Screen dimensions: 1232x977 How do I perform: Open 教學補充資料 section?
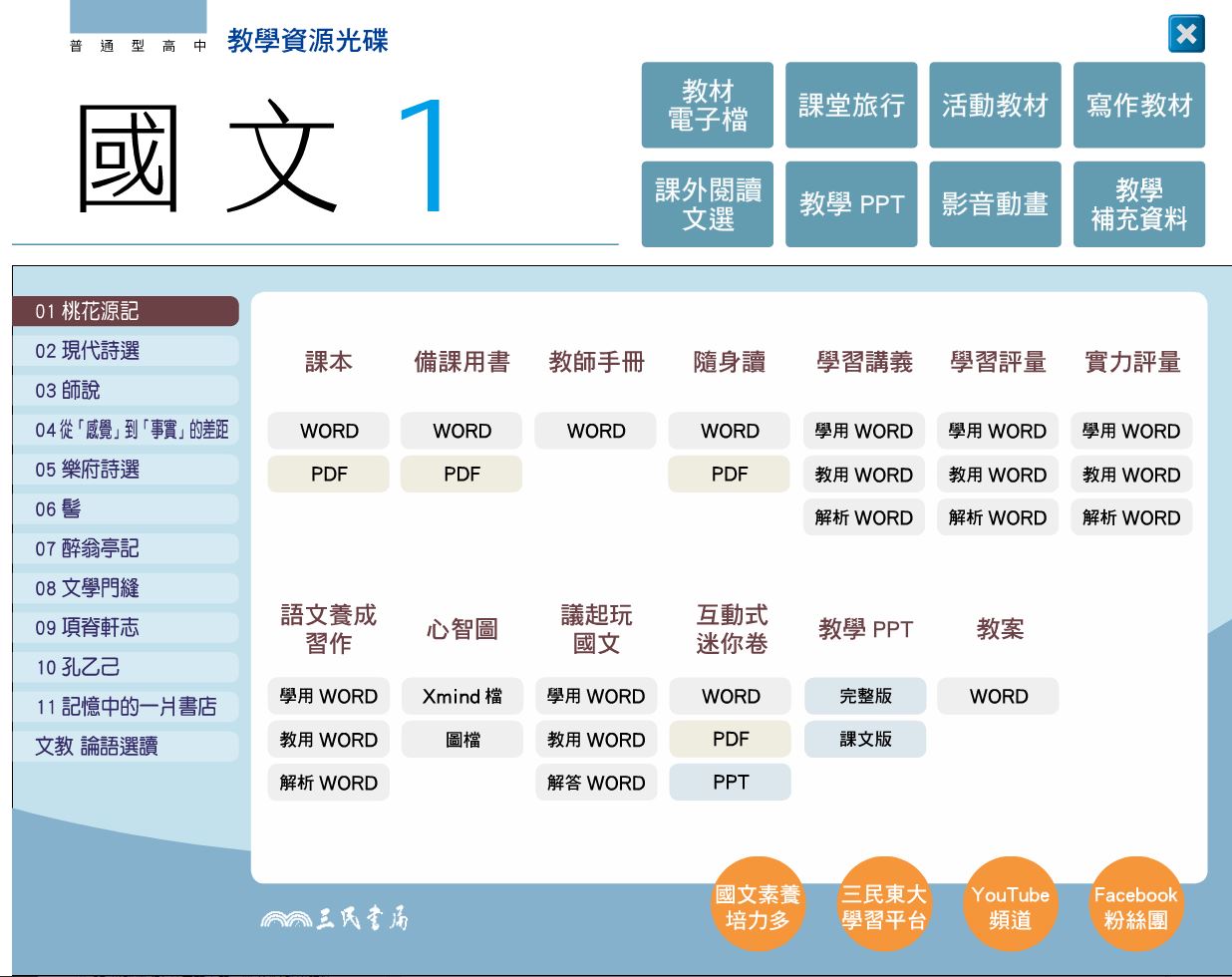[x=1139, y=204]
